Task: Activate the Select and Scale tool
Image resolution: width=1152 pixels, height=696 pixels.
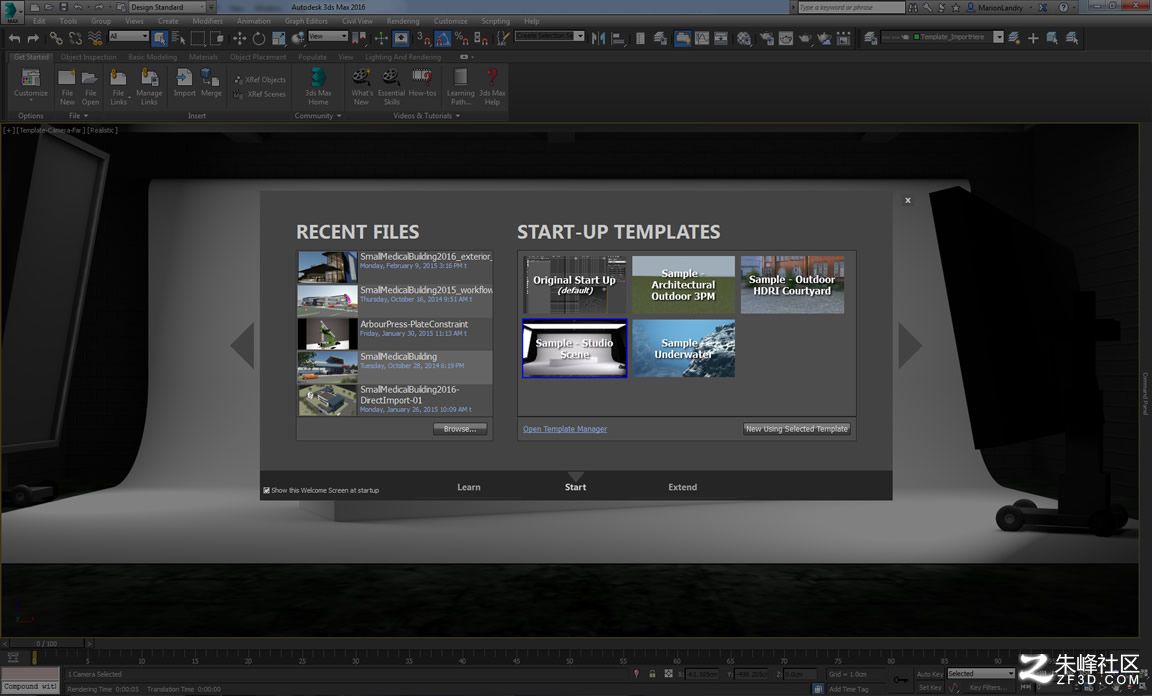Action: click(x=278, y=38)
